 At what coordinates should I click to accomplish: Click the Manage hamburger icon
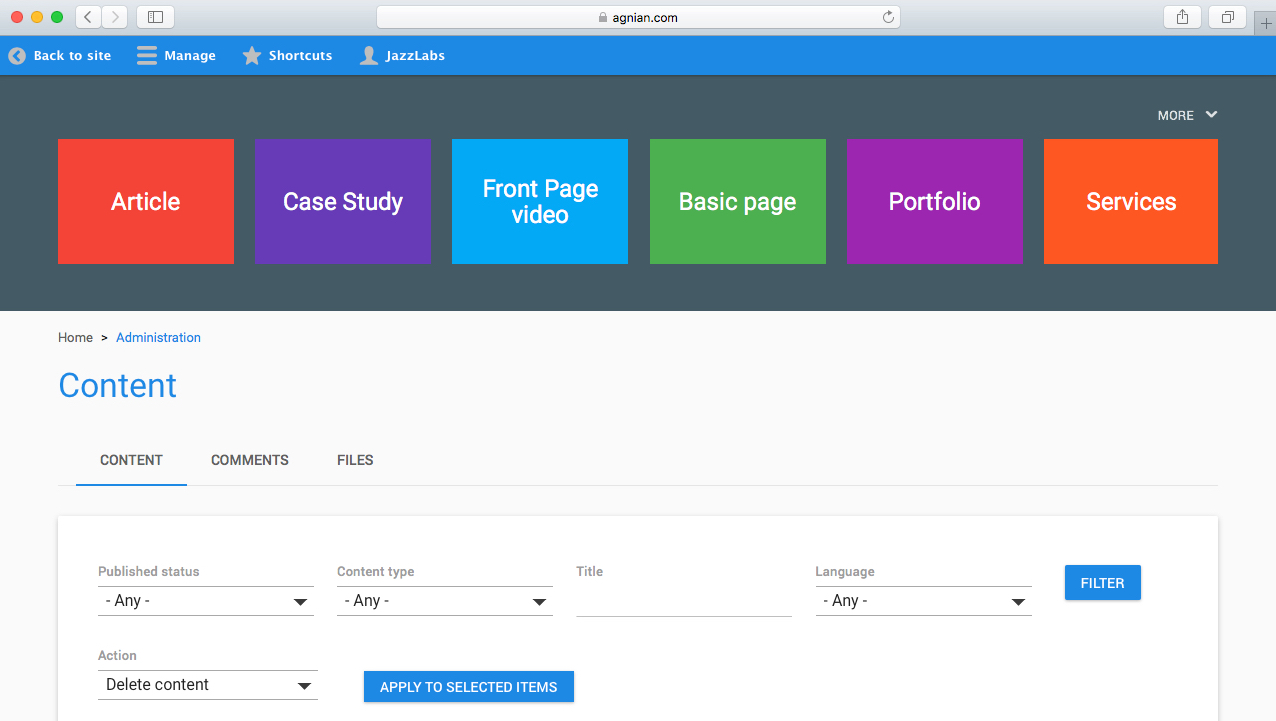[x=146, y=55]
